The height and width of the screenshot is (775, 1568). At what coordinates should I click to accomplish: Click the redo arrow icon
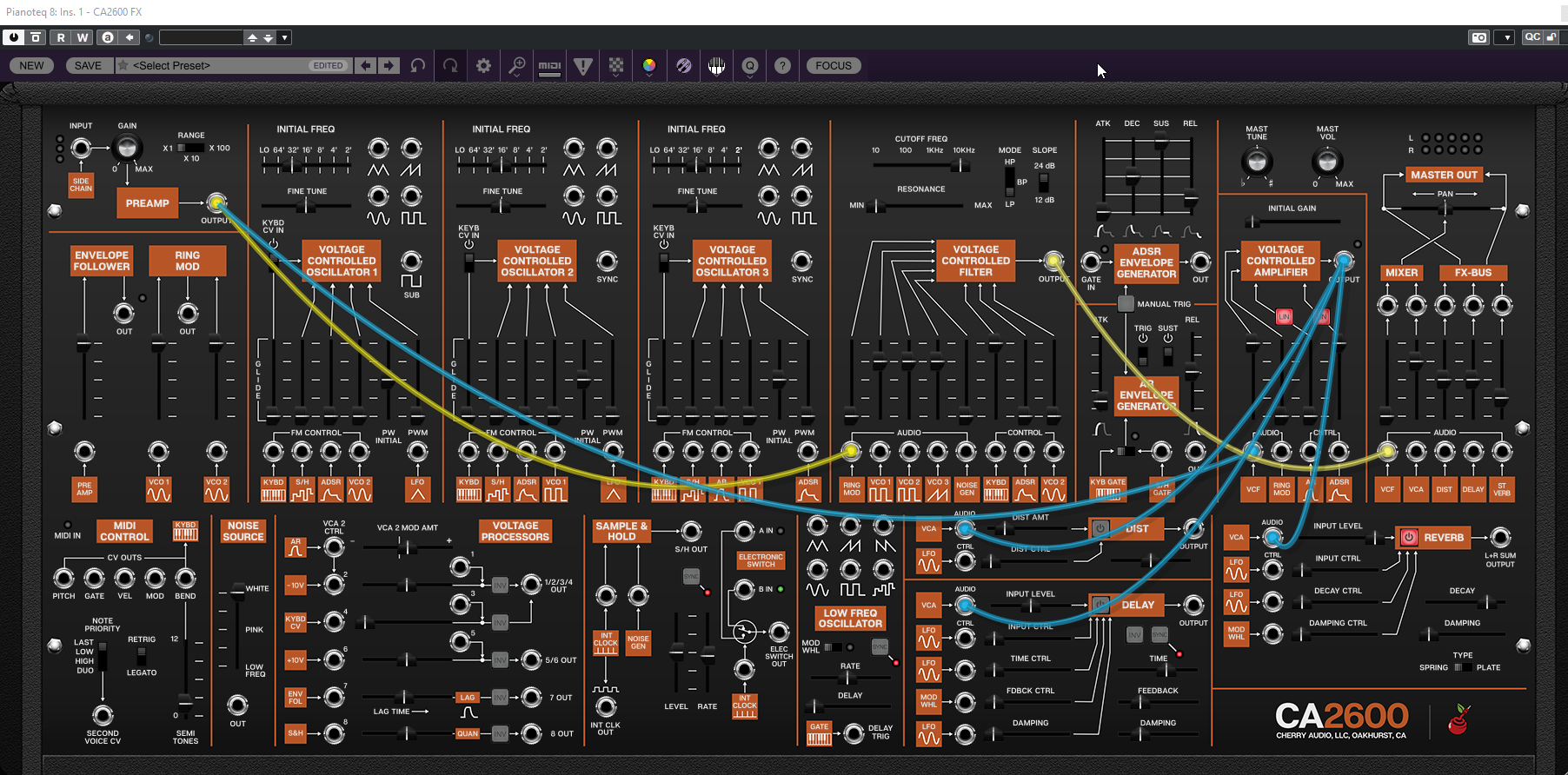[x=450, y=66]
